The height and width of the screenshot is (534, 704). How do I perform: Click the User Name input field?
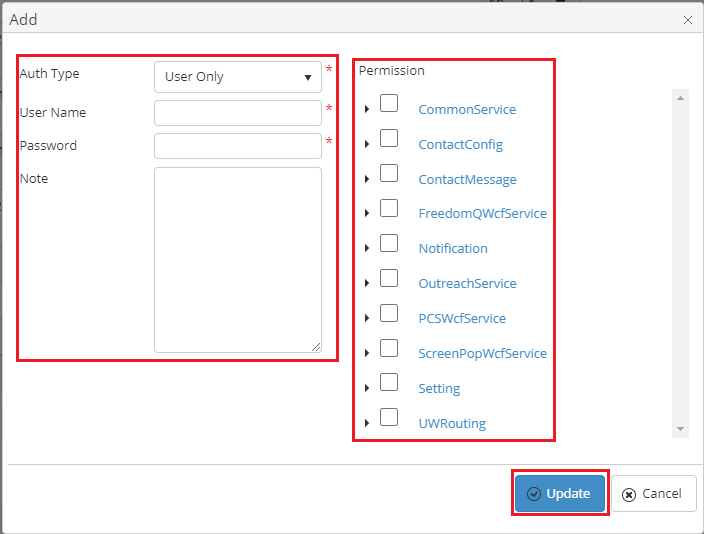coord(237,112)
